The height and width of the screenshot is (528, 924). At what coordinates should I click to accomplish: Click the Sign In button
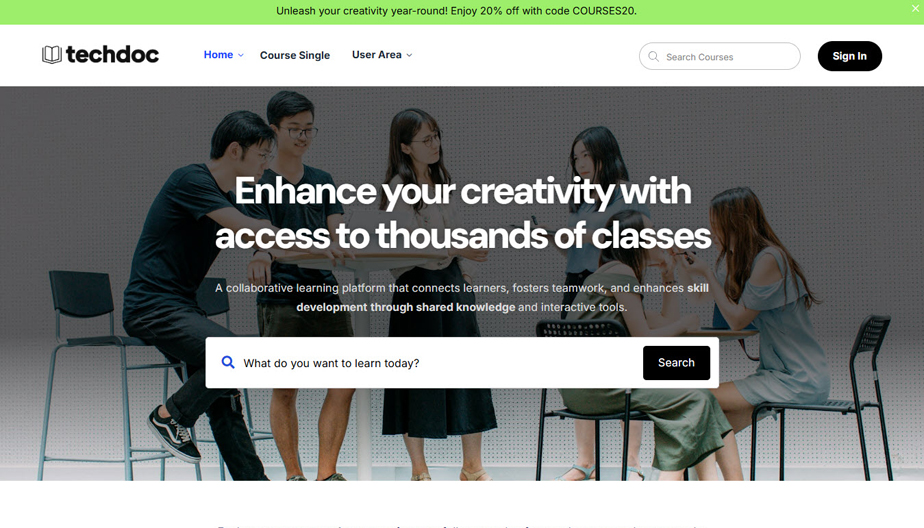coord(849,56)
